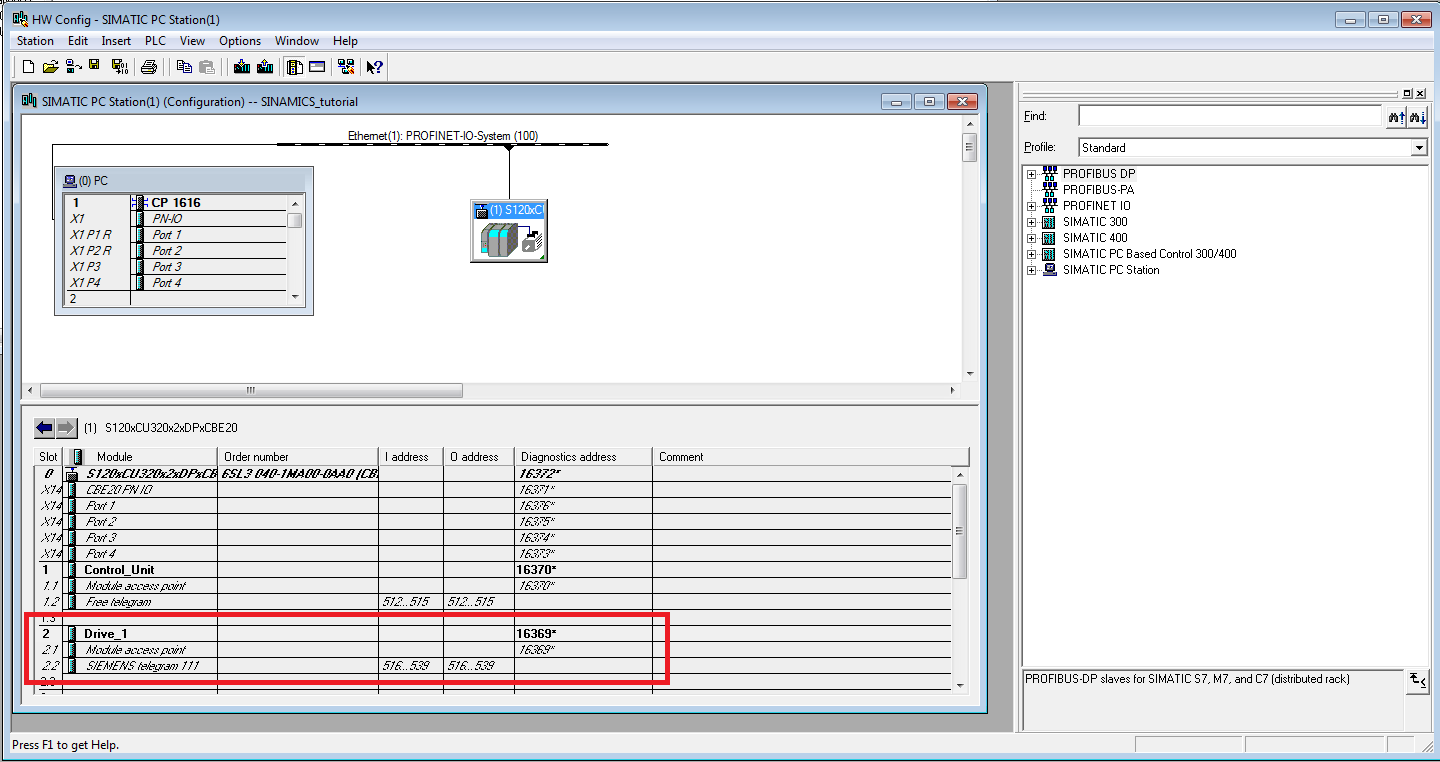Open the PLC menu

(x=155, y=41)
